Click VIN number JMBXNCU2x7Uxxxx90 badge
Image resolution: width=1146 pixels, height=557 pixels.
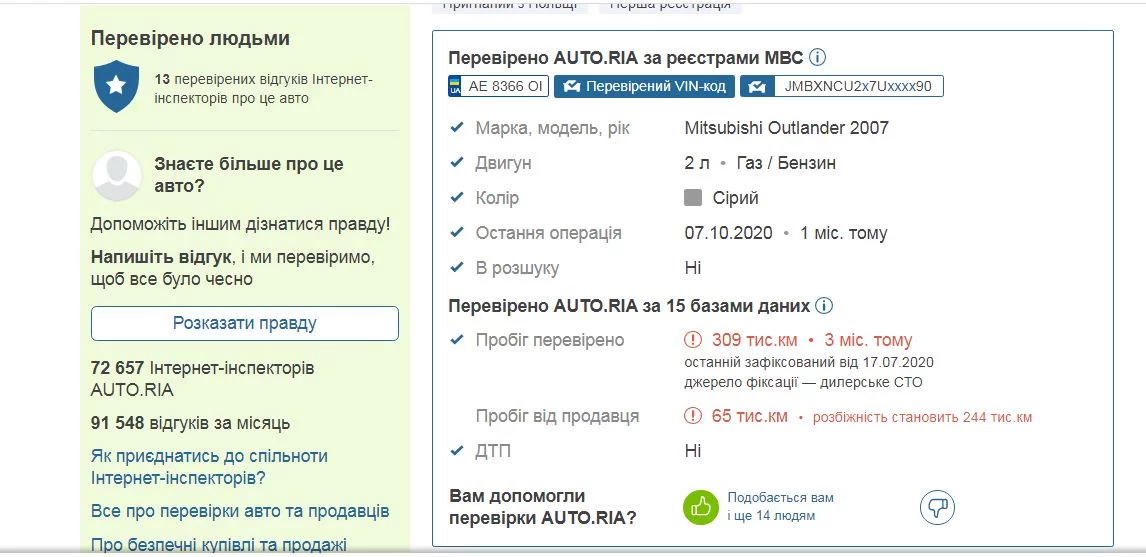(x=841, y=87)
